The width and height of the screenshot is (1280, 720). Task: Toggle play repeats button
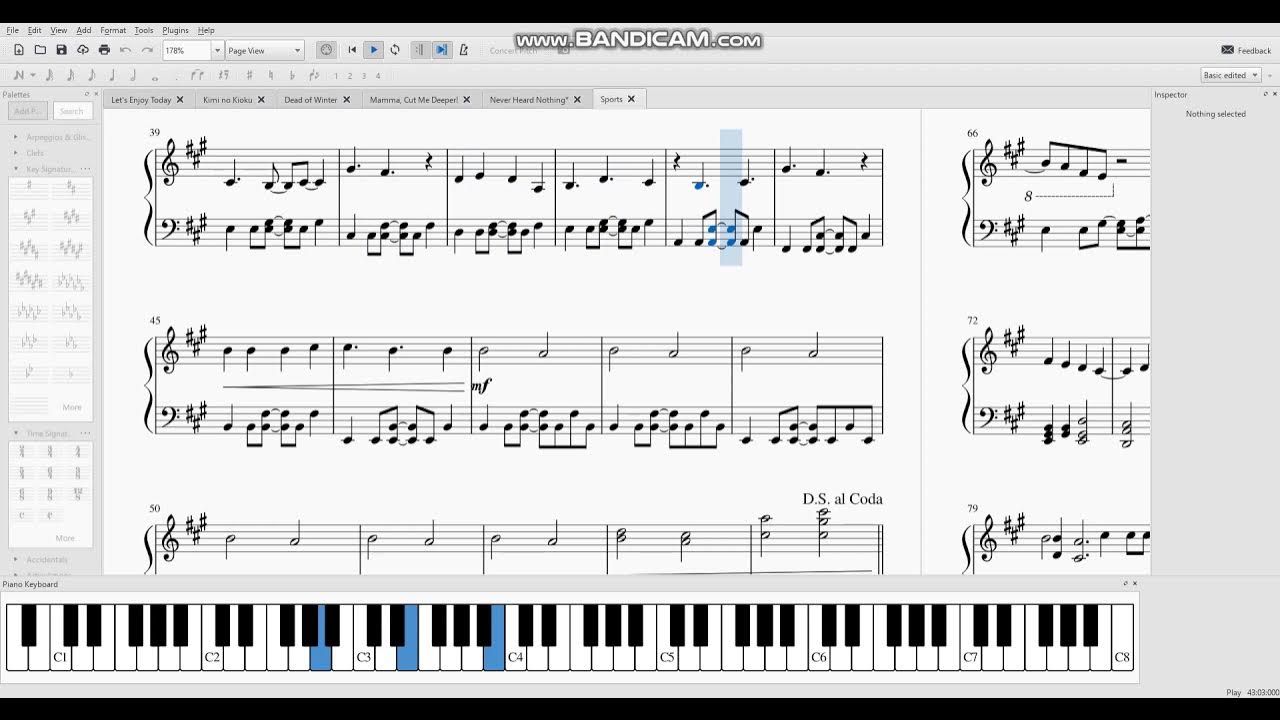pos(419,50)
